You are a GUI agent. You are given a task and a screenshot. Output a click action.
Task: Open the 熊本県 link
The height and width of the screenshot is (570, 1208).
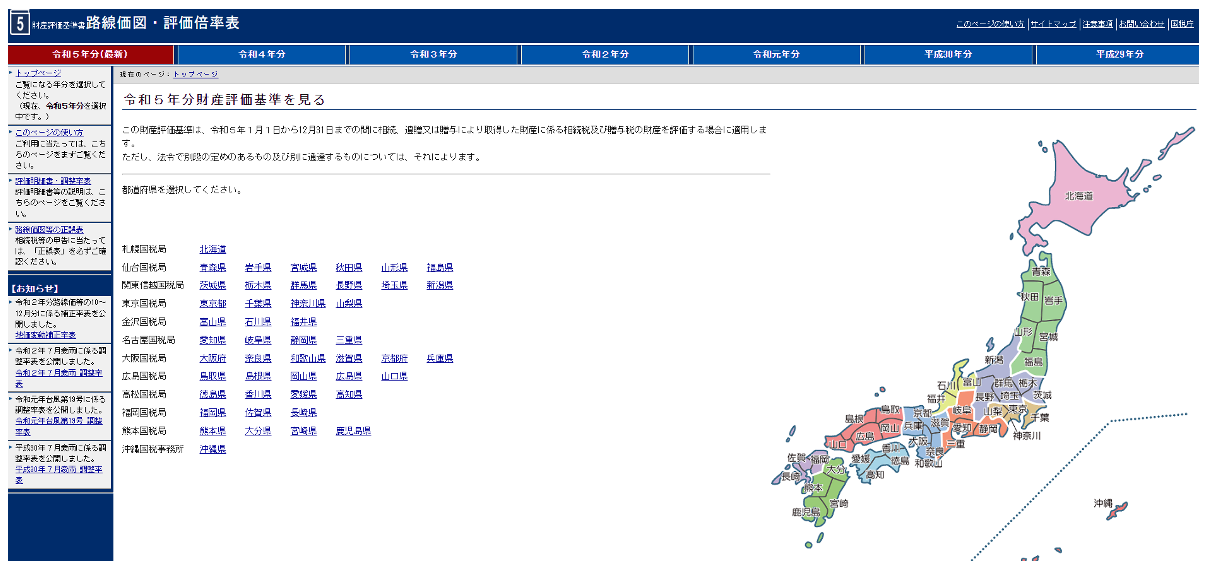click(x=212, y=432)
